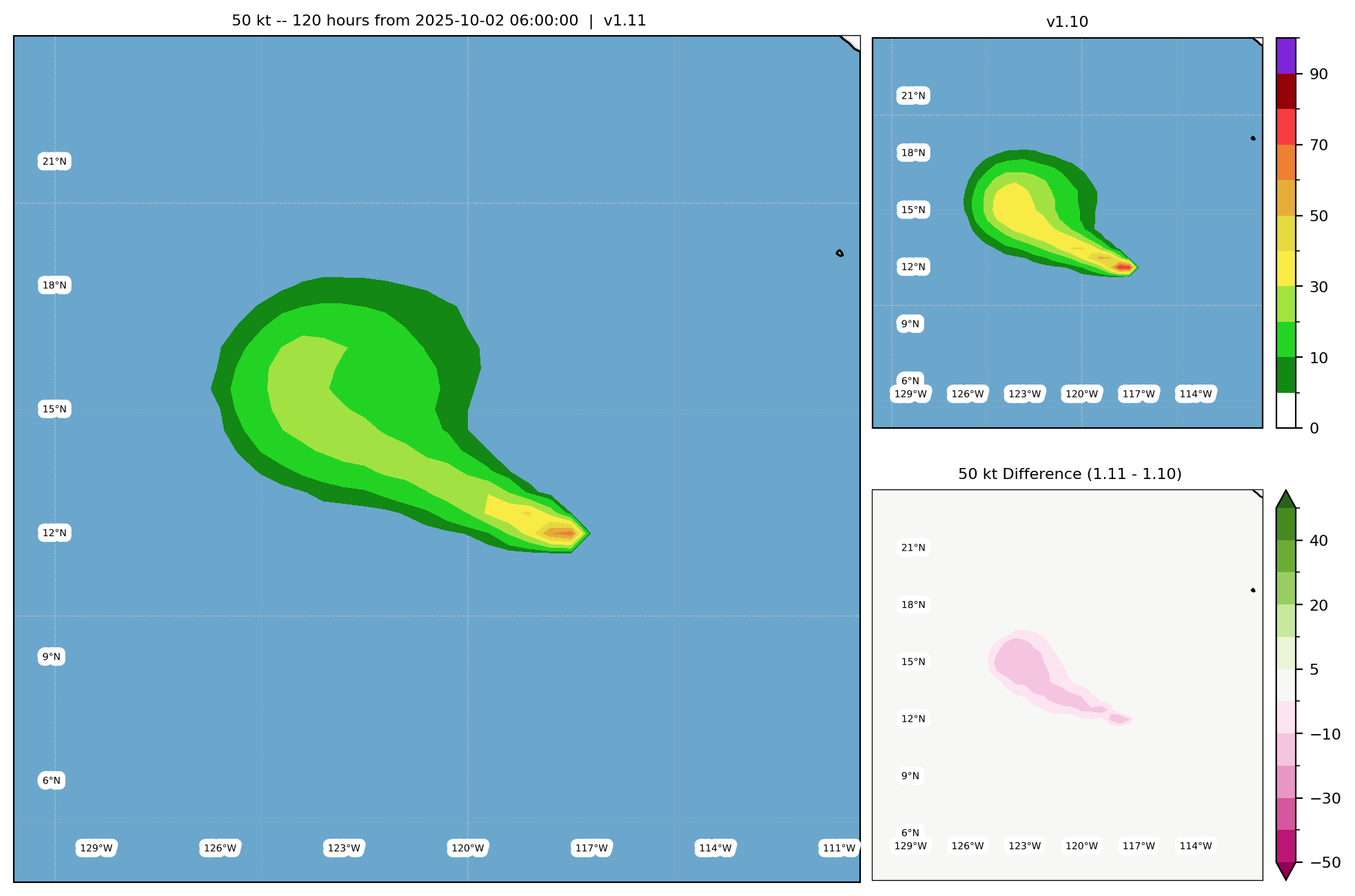Viewport: 1355px width, 896px height.
Task: Click the 15°N label in v1.10 panel
Action: (913, 210)
